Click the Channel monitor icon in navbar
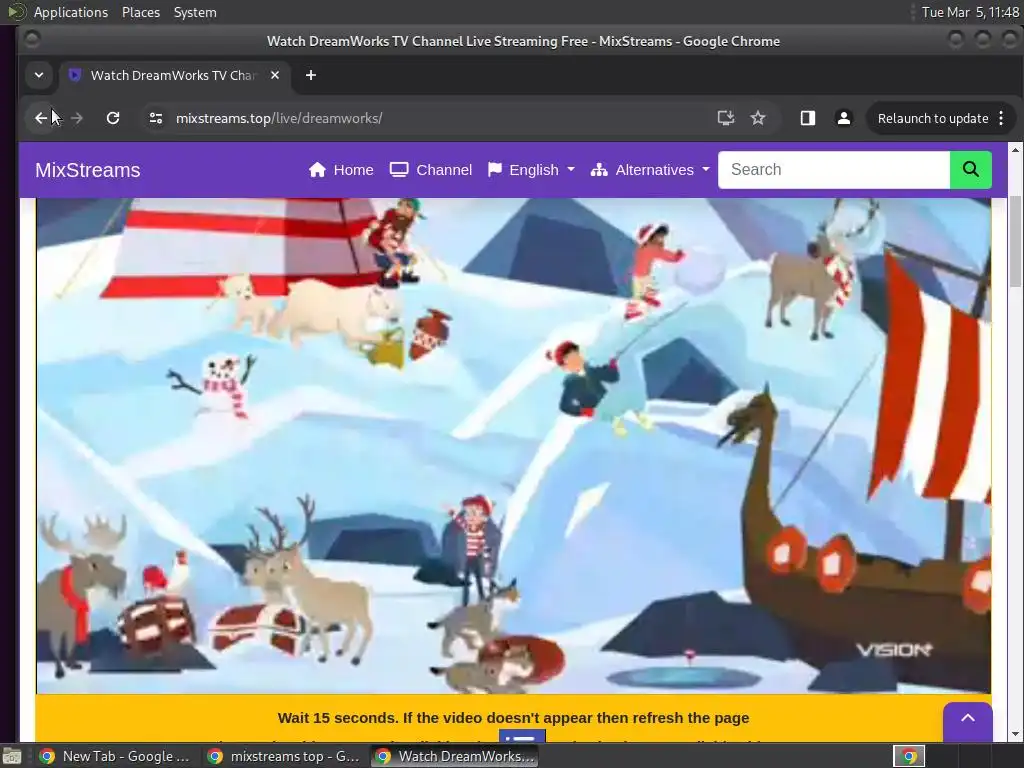 [x=399, y=170]
